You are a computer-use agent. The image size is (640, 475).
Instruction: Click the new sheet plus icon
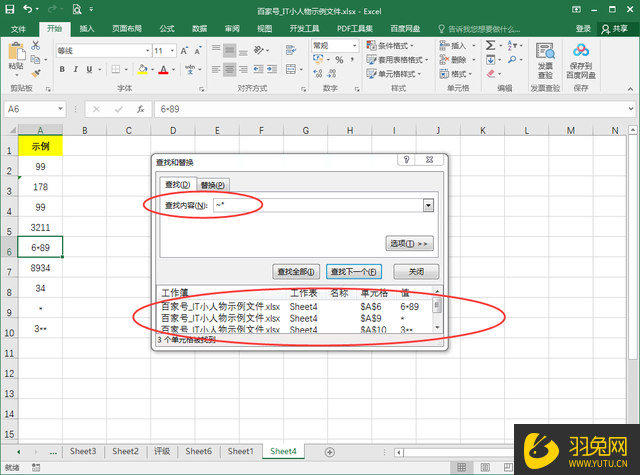click(x=330, y=452)
